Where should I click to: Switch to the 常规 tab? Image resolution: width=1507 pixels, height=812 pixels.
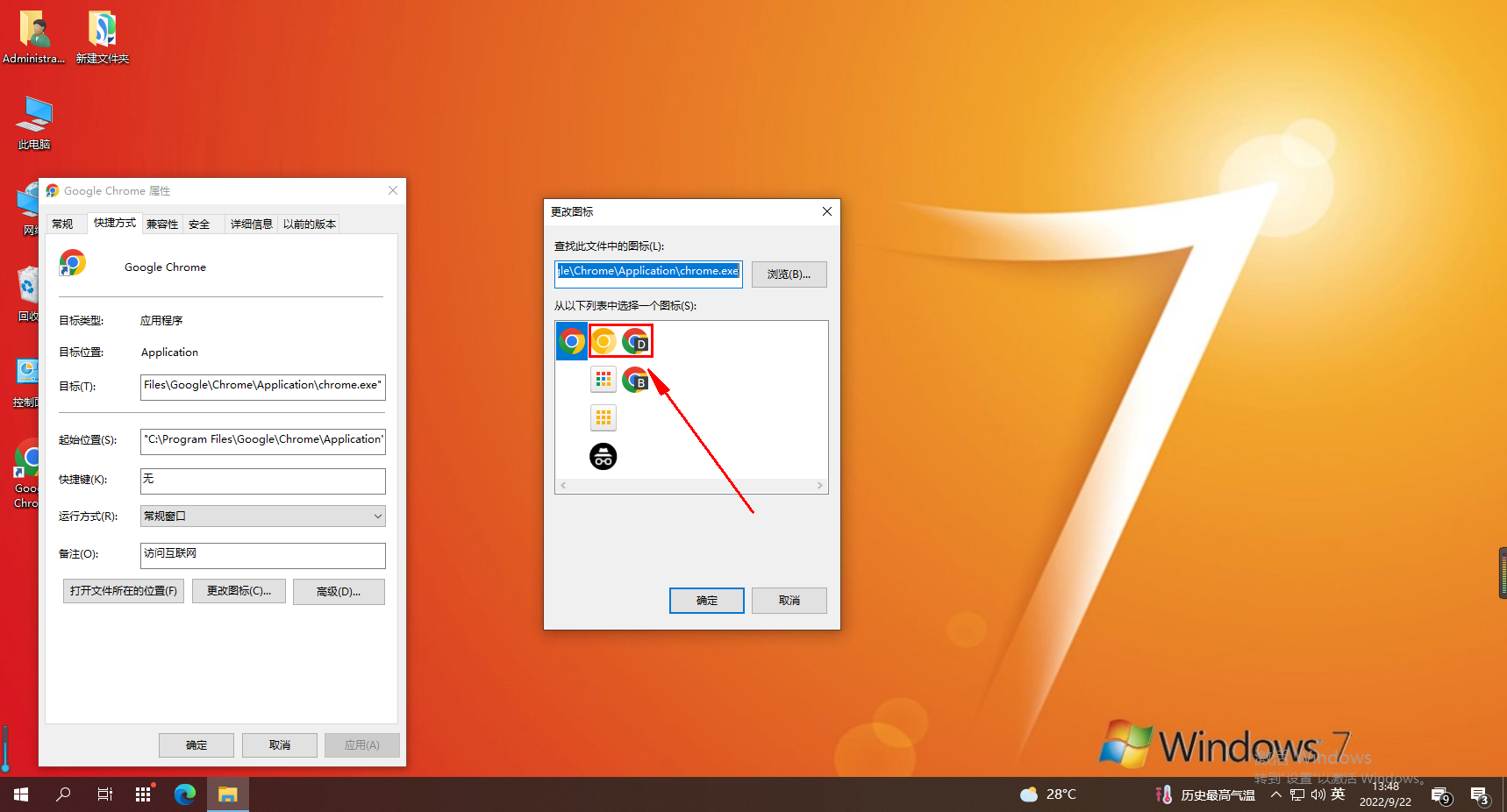[x=63, y=224]
